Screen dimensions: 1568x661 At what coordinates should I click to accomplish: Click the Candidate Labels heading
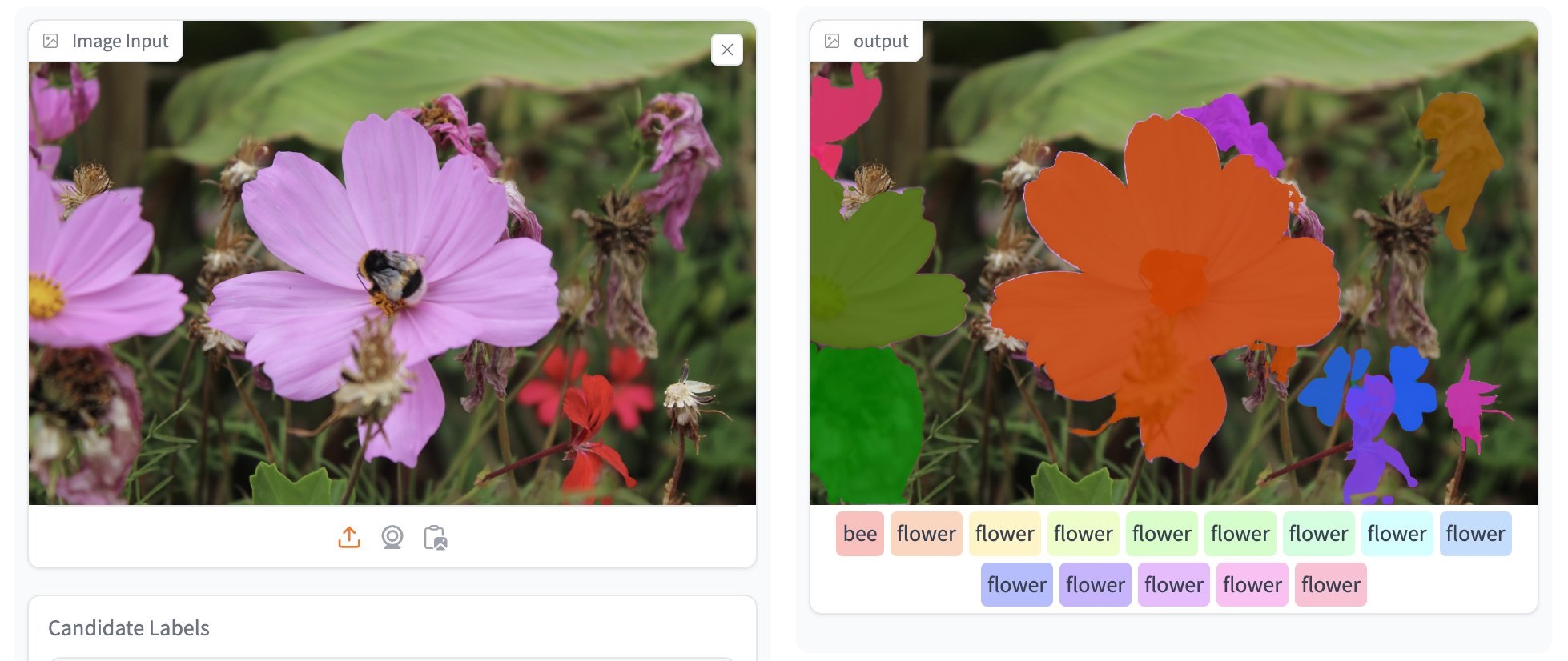[129, 628]
